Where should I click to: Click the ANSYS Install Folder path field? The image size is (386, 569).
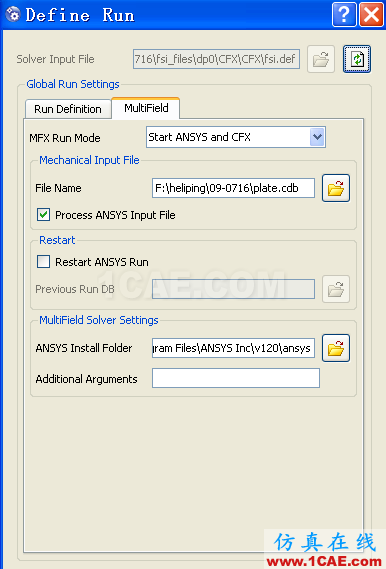pyautogui.click(x=233, y=348)
